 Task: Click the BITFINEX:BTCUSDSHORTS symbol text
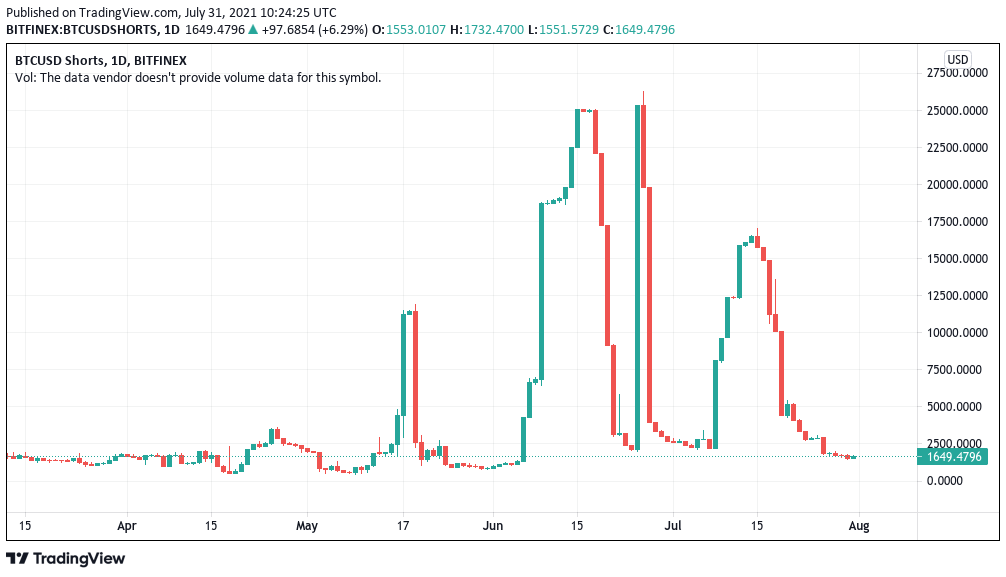coord(82,30)
